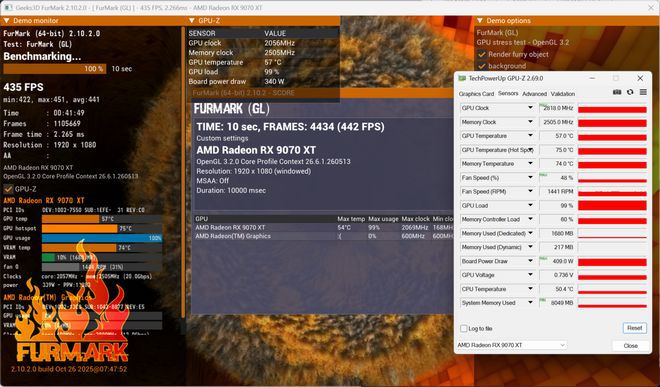Click the FurMark title bar application icon
This screenshot has width=660, height=387.
(8, 8)
